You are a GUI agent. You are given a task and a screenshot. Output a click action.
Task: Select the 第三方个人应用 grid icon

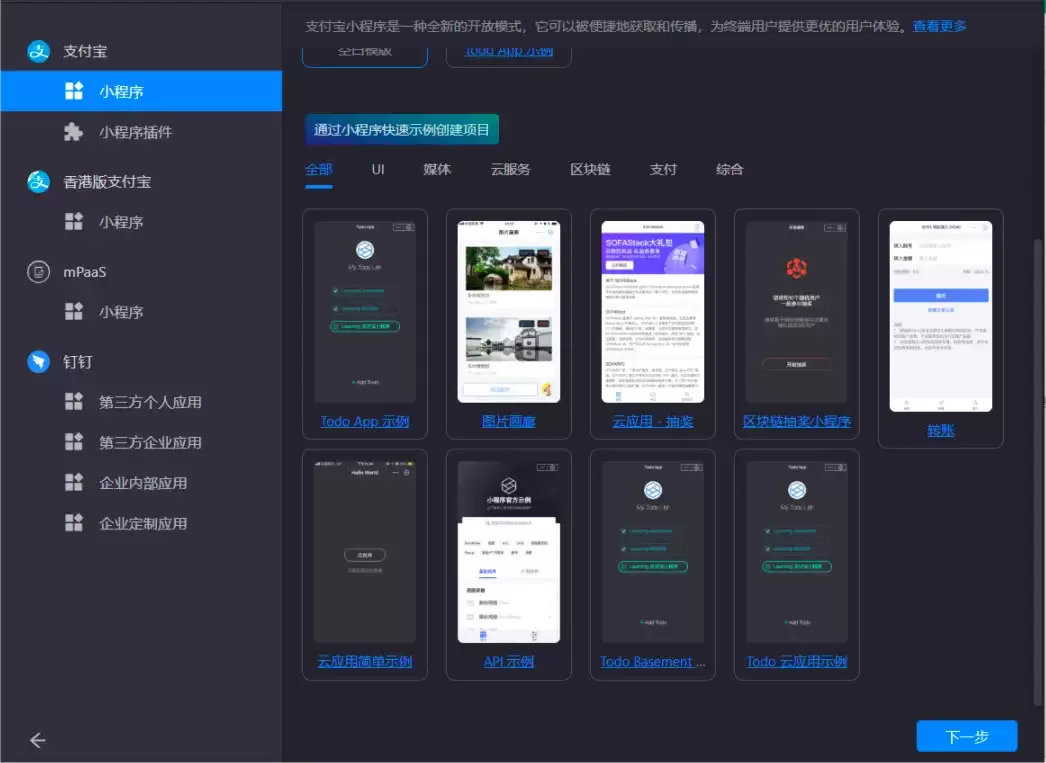tap(73, 402)
